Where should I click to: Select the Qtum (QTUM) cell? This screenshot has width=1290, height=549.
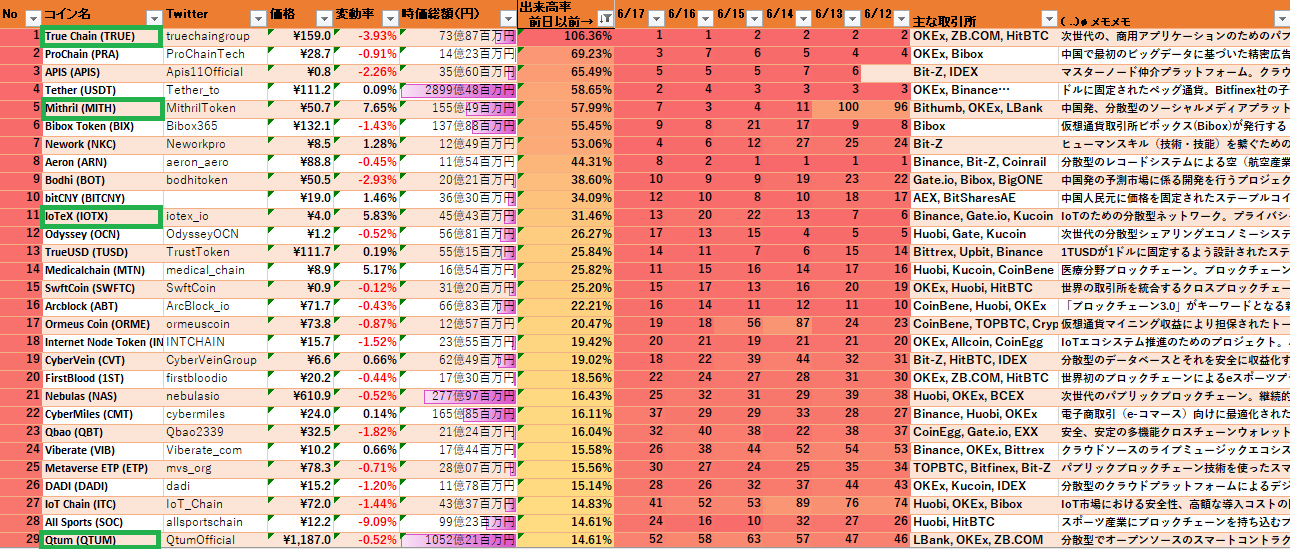(101, 540)
